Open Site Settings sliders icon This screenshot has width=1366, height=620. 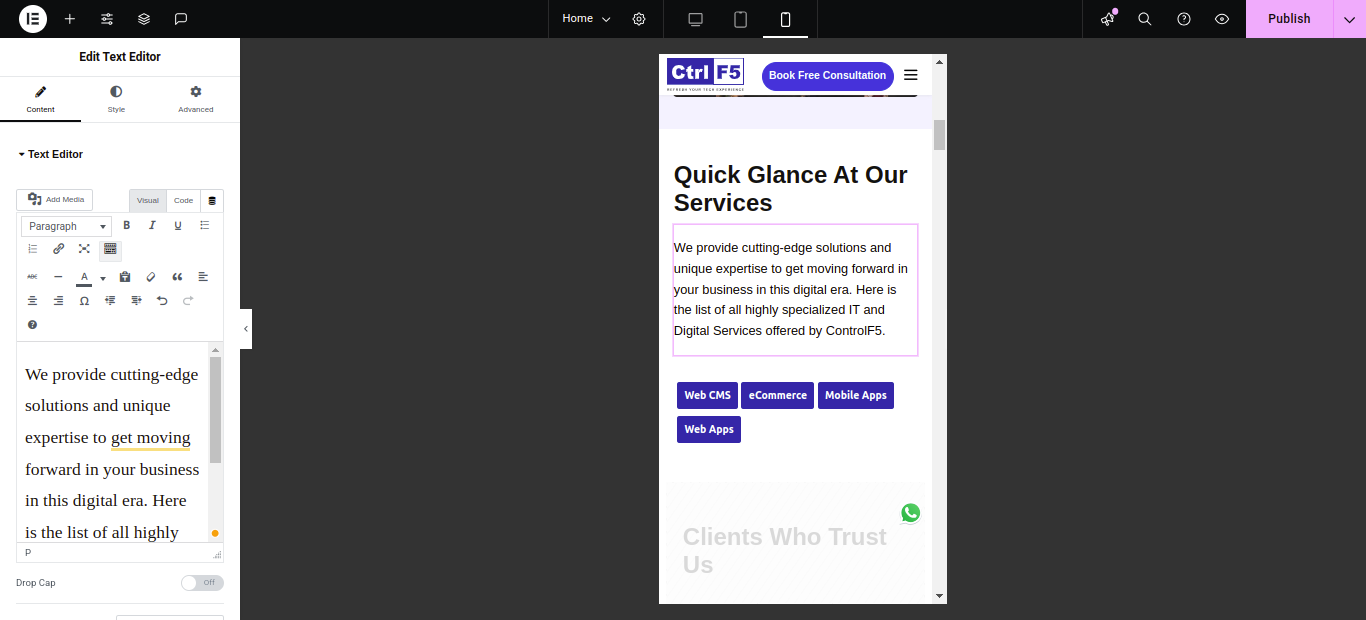107,19
